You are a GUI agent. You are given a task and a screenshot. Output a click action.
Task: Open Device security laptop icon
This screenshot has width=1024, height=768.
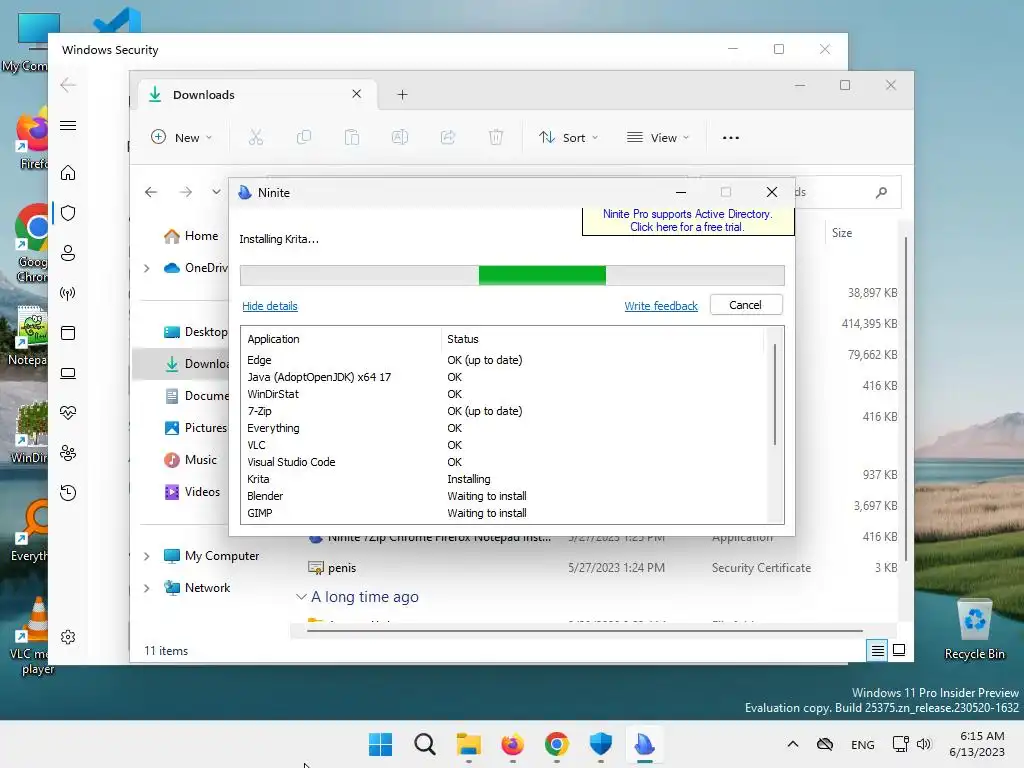click(x=68, y=374)
